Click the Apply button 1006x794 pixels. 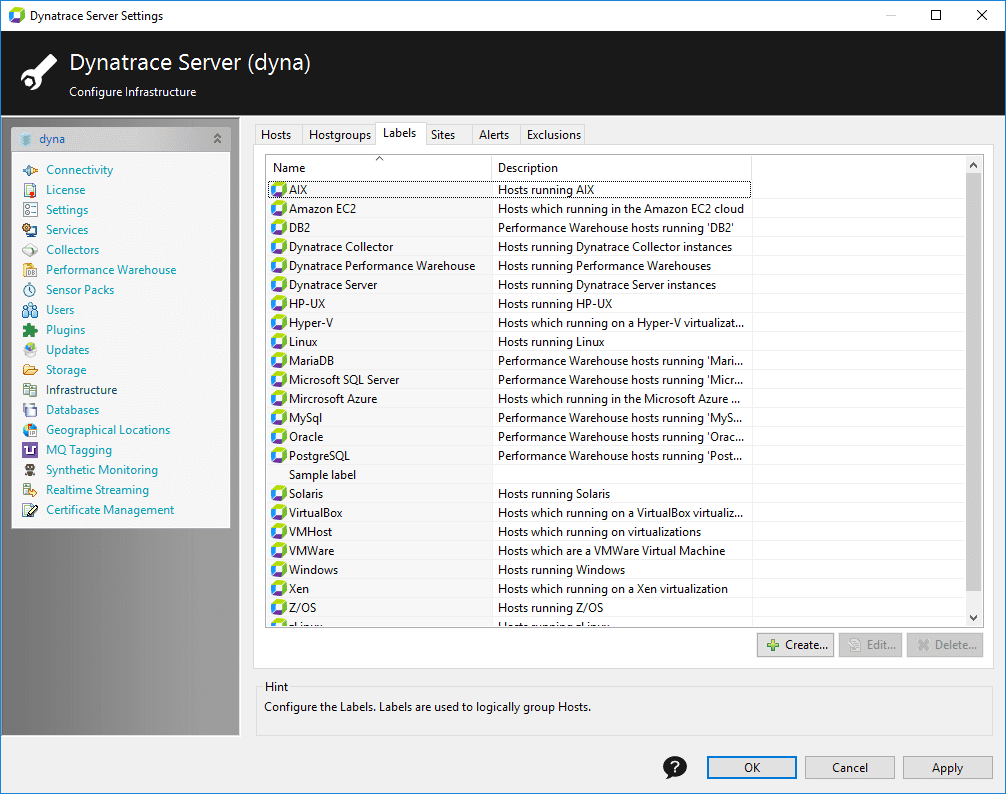click(x=948, y=768)
